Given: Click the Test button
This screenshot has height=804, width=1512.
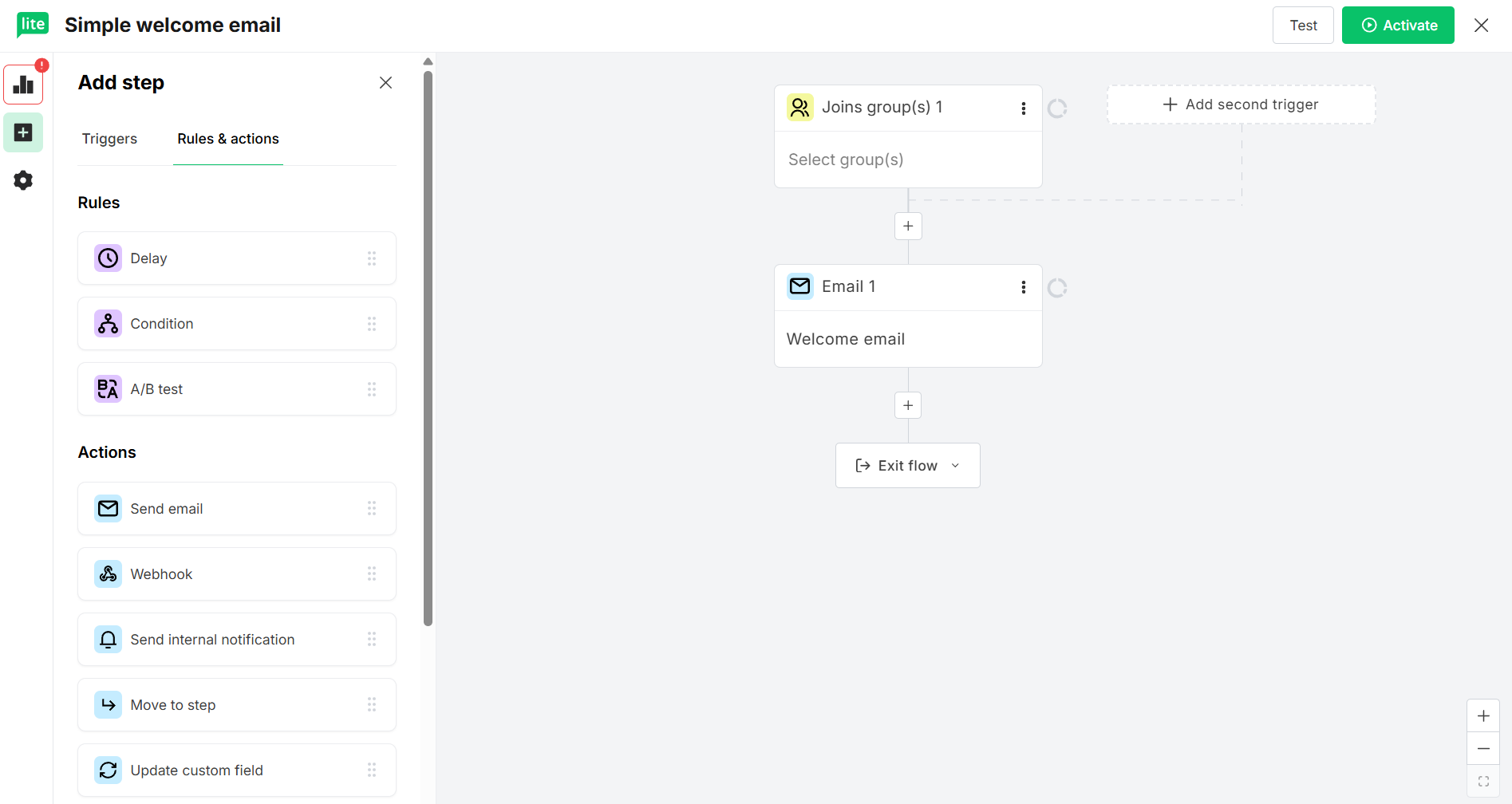Looking at the screenshot, I should (x=1302, y=25).
